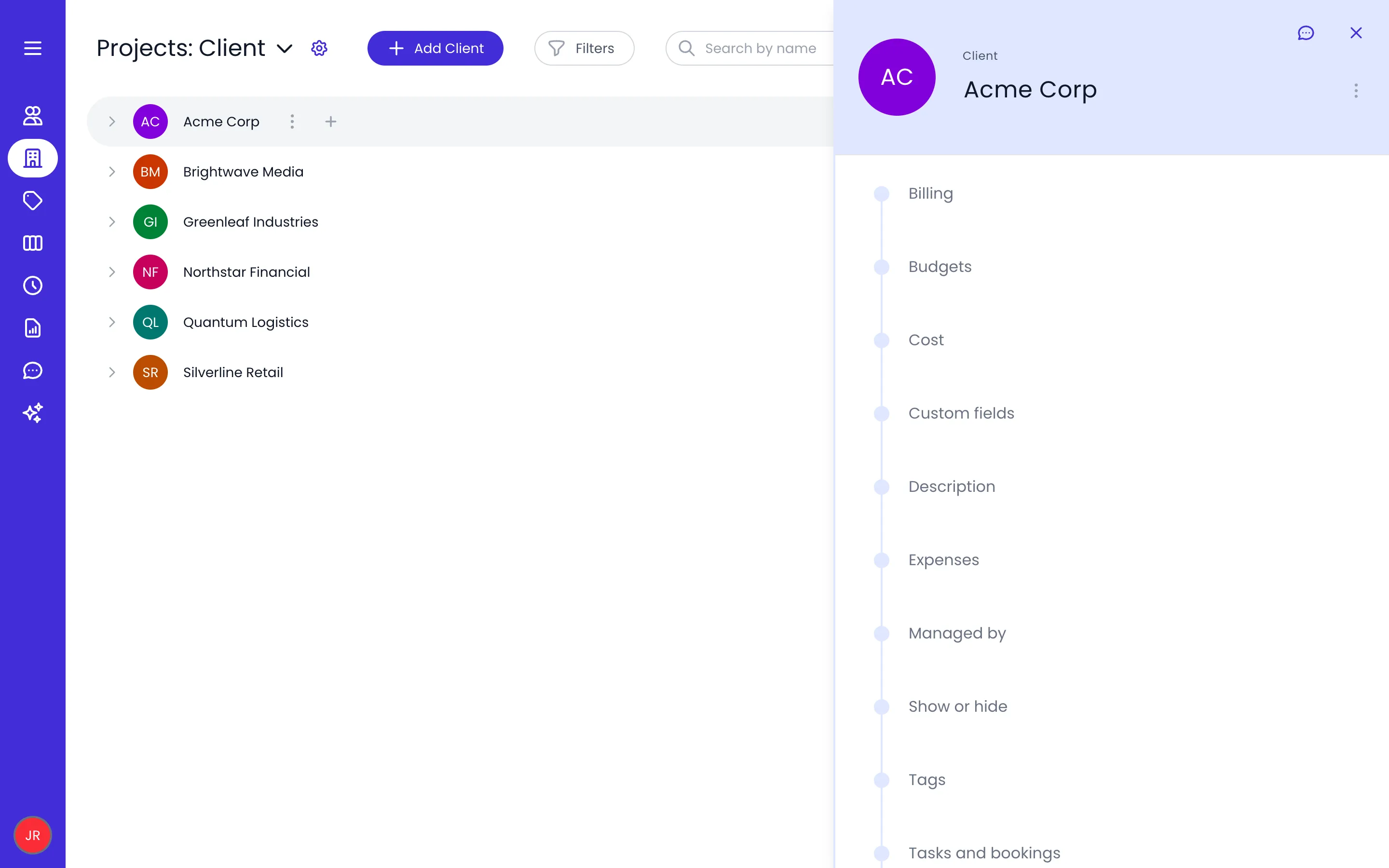Open settings gear next to Projects: Client
Image resolution: width=1389 pixels, height=868 pixels.
pyautogui.click(x=319, y=48)
